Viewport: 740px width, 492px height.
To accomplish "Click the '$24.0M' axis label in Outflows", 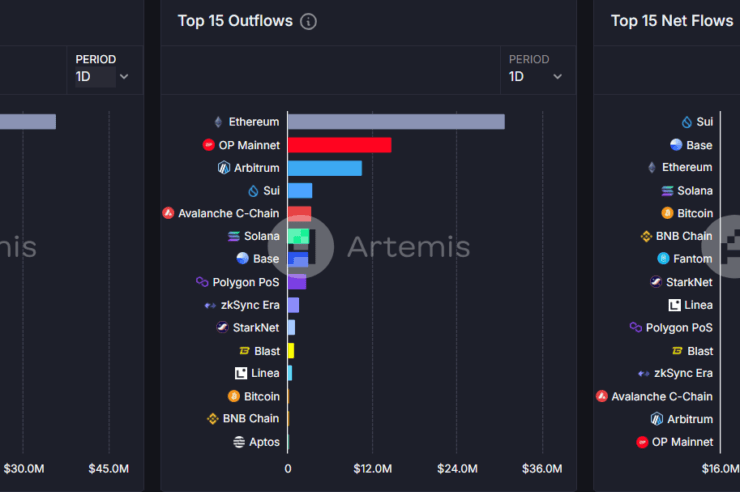I will [x=457, y=468].
